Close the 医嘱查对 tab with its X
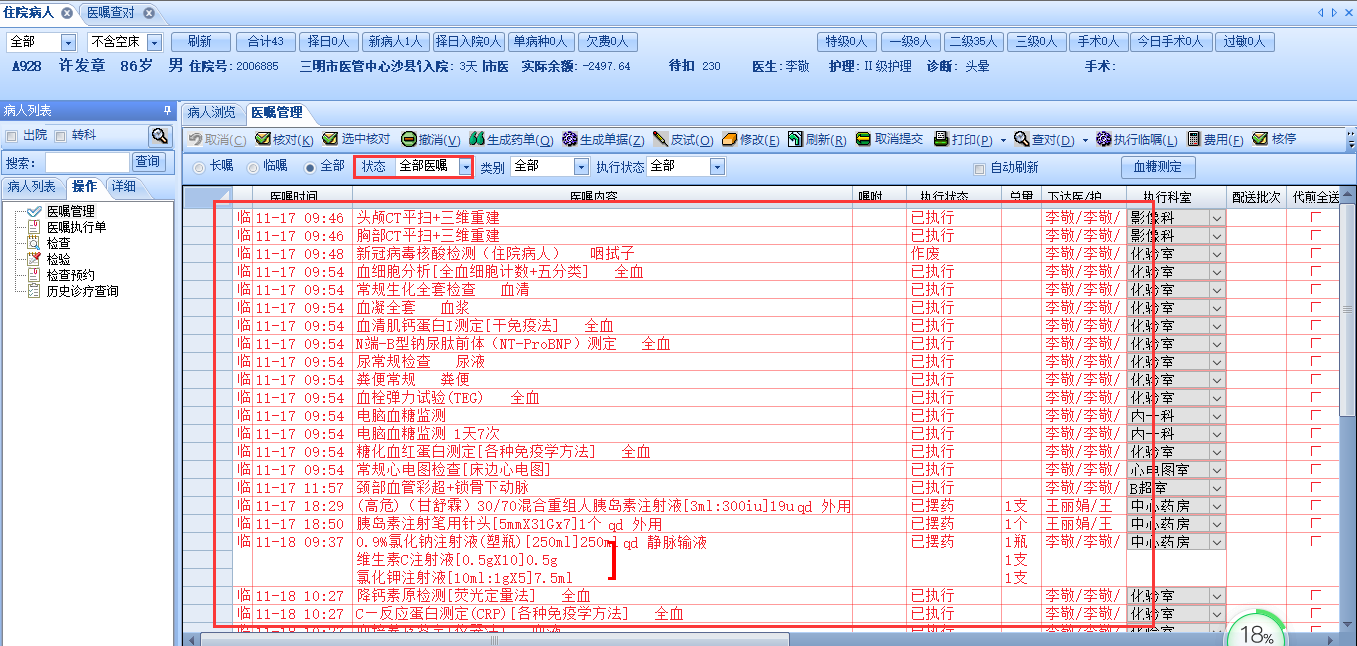The height and width of the screenshot is (646, 1357). [148, 13]
